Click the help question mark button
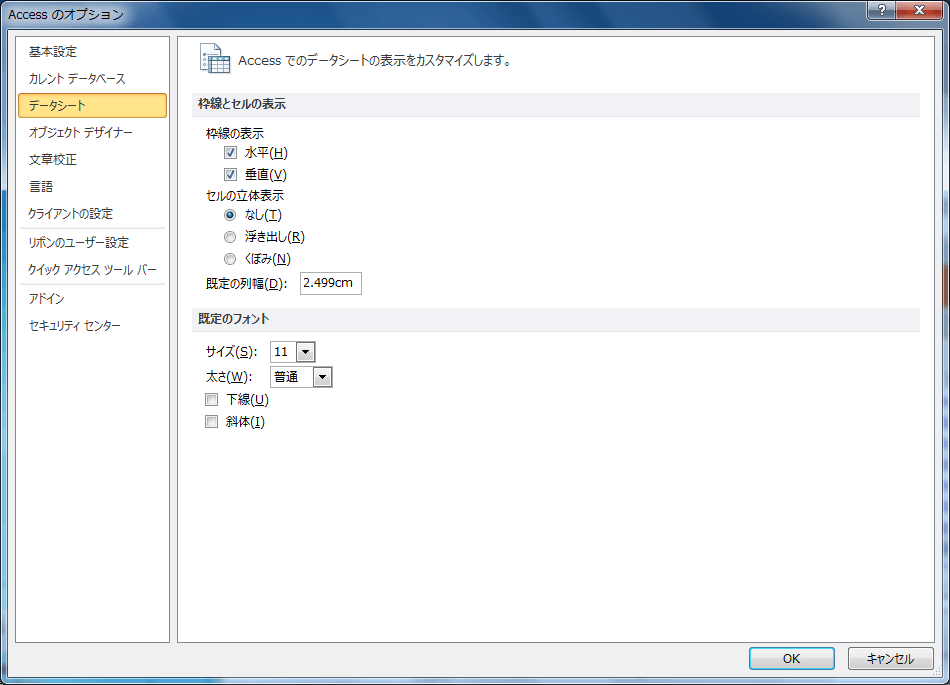The width and height of the screenshot is (950, 685). pos(882,10)
